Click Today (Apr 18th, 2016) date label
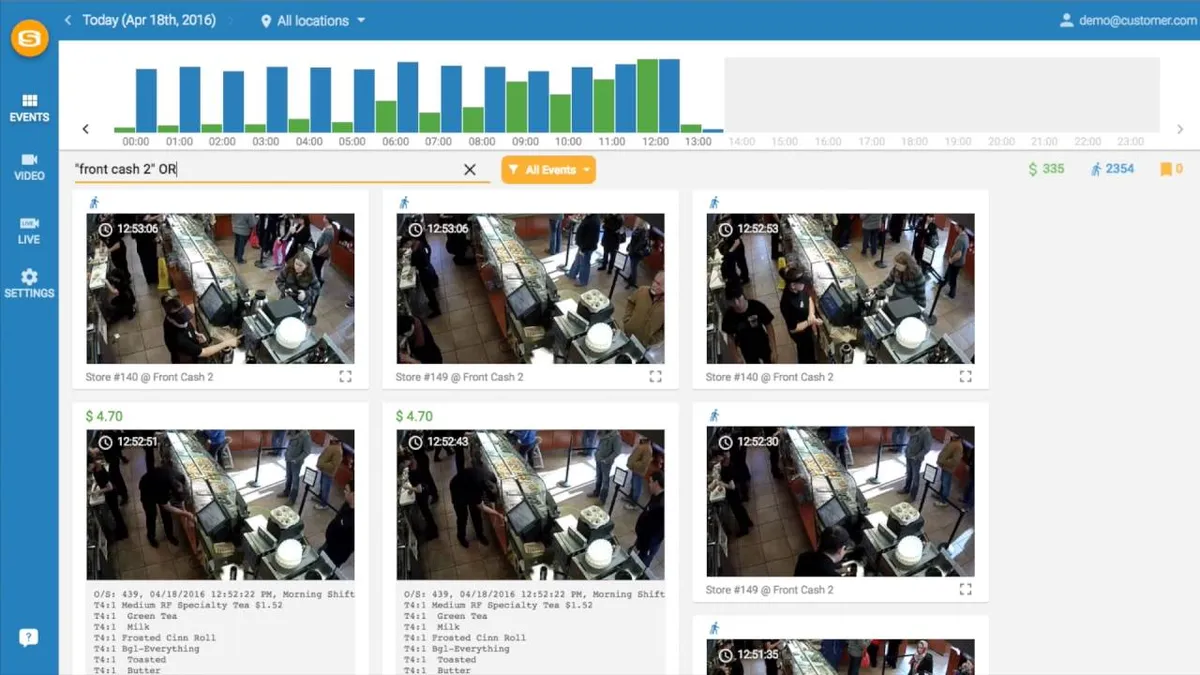The image size is (1200, 675). click(x=149, y=20)
